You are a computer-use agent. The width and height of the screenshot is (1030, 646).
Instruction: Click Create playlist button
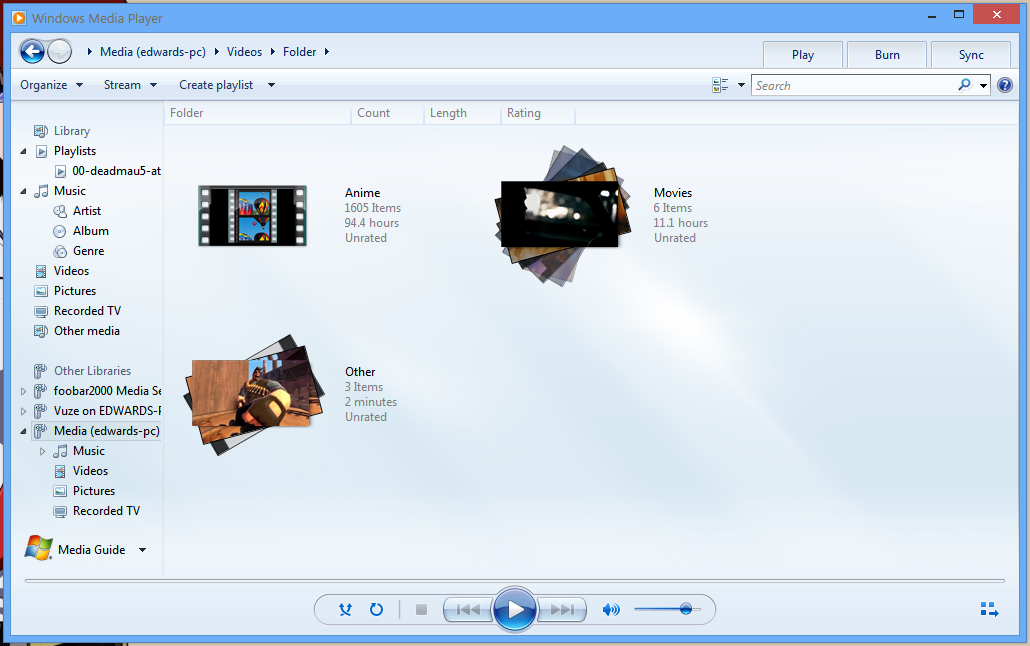tap(216, 85)
